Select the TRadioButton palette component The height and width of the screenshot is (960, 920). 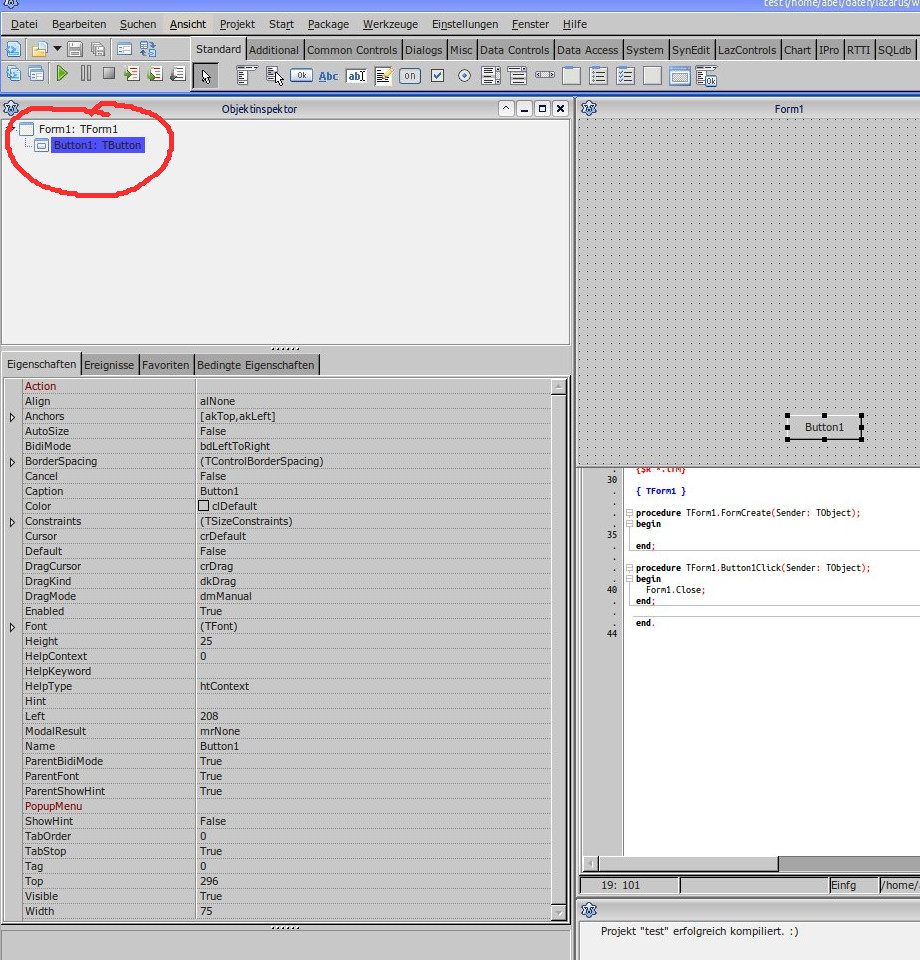pyautogui.click(x=464, y=75)
